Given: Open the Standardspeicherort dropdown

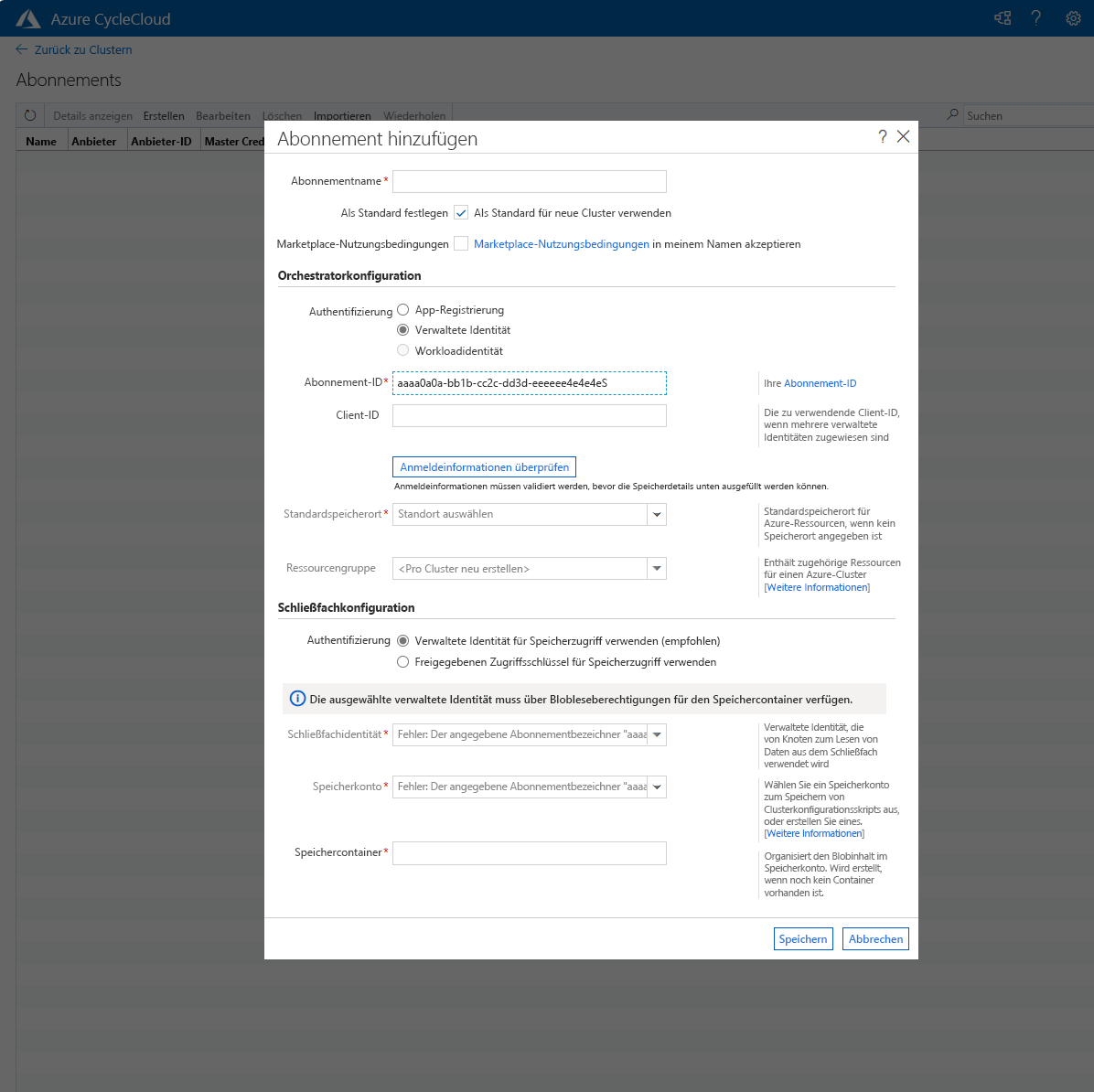Looking at the screenshot, I should [656, 514].
